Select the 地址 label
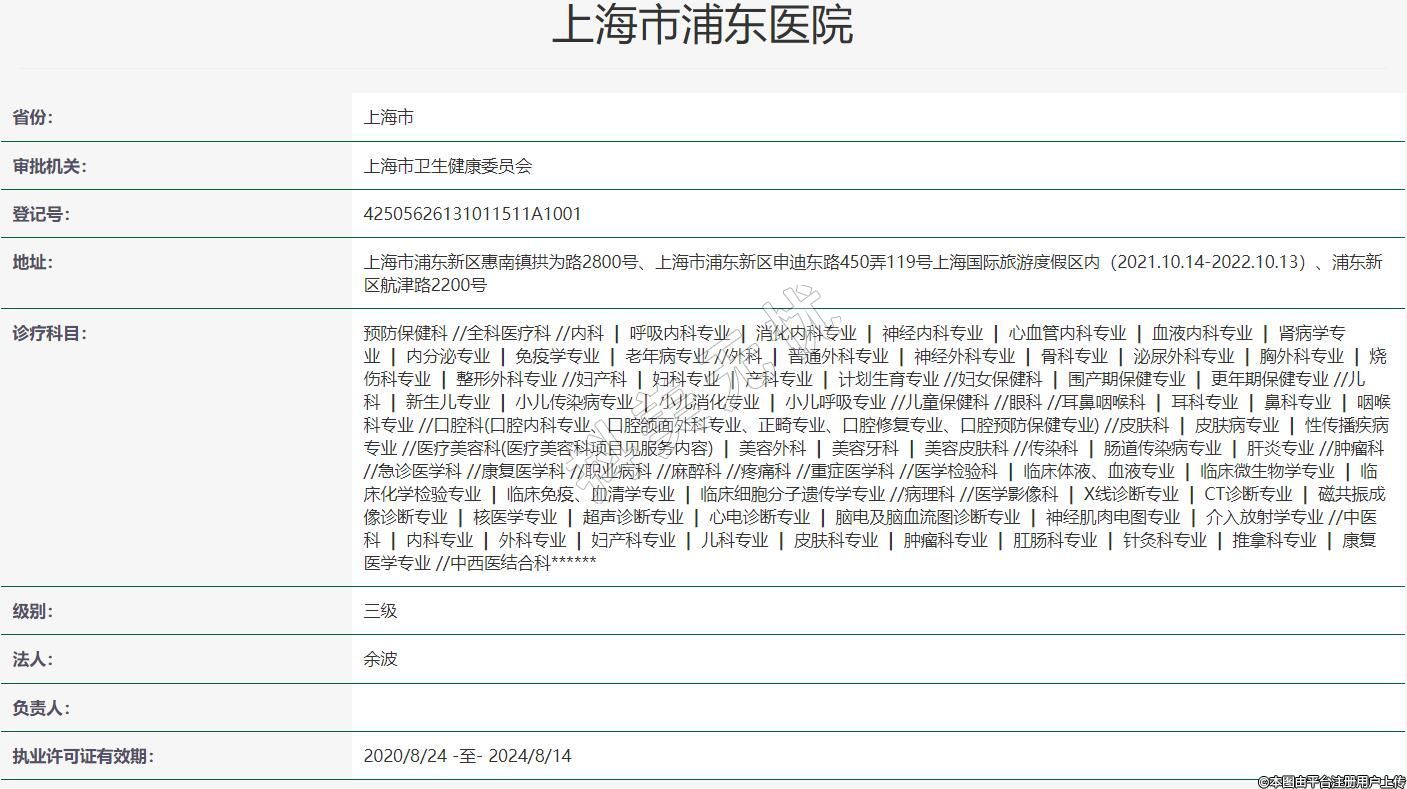The height and width of the screenshot is (789, 1407). pyautogui.click(x=33, y=262)
